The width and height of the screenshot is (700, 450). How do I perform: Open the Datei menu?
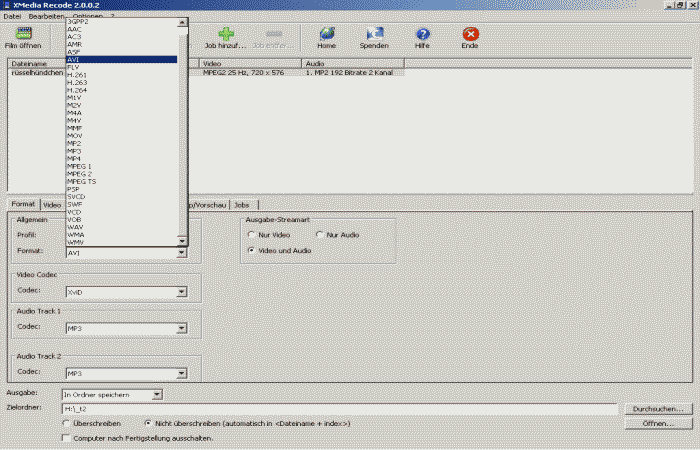coord(13,16)
